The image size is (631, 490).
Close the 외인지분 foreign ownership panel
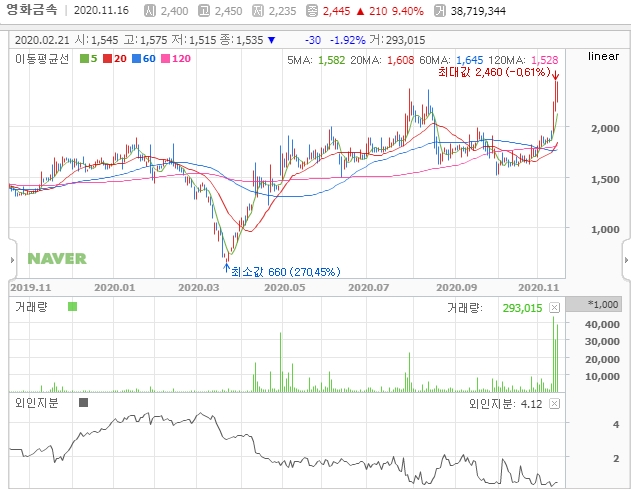click(555, 404)
